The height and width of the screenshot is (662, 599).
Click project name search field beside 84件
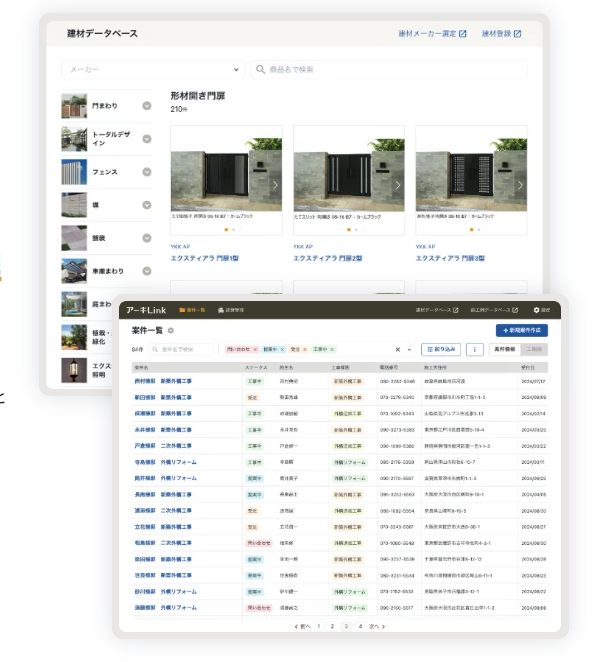(182, 350)
